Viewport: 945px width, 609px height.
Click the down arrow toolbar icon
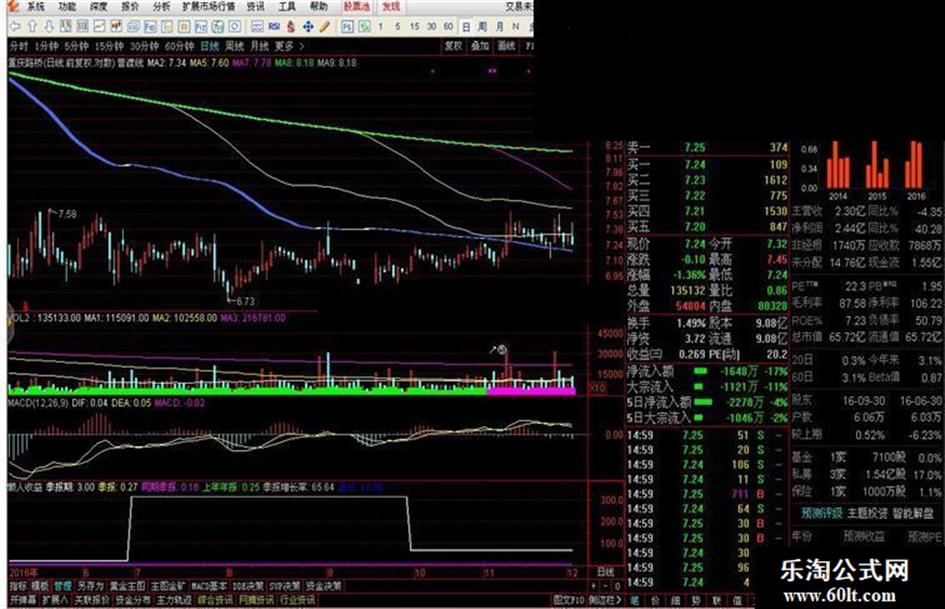[x=49, y=27]
